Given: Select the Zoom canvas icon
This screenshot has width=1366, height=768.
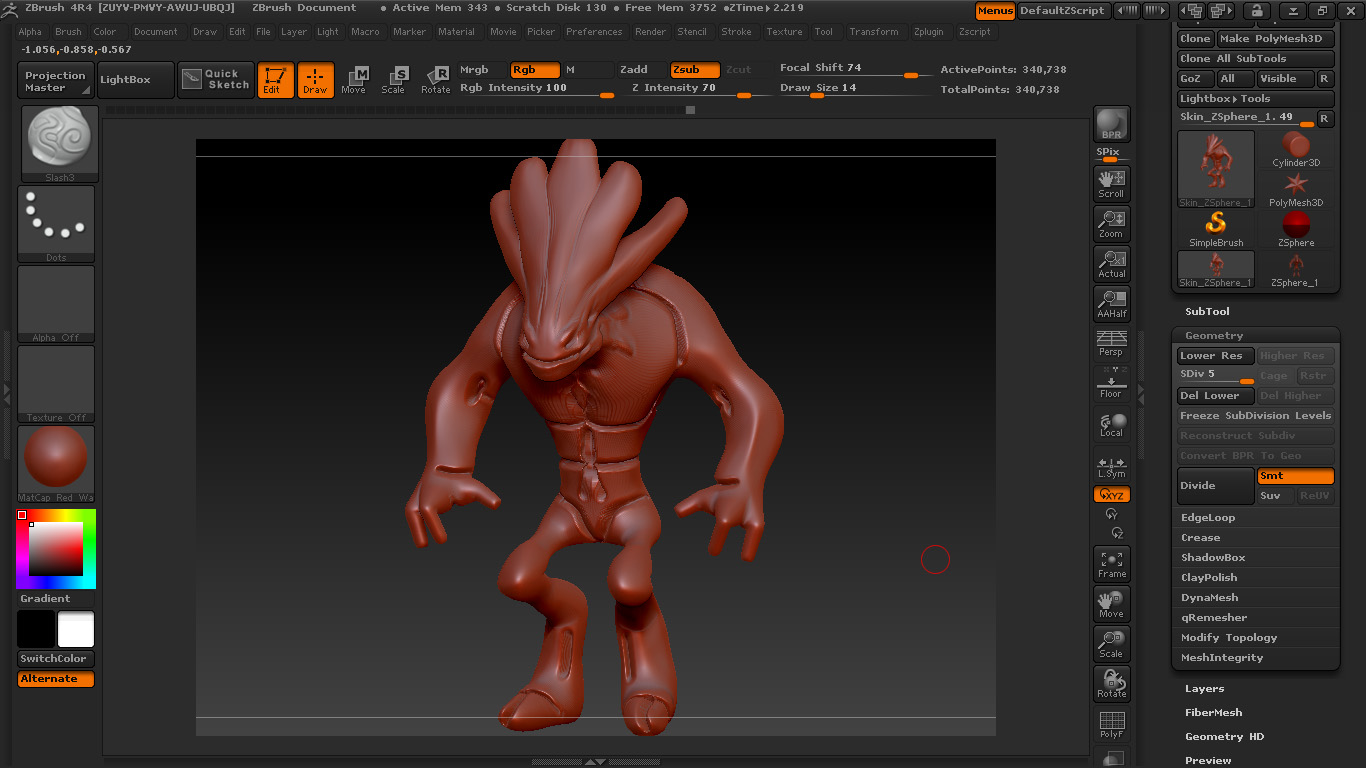Looking at the screenshot, I should click(x=1111, y=223).
